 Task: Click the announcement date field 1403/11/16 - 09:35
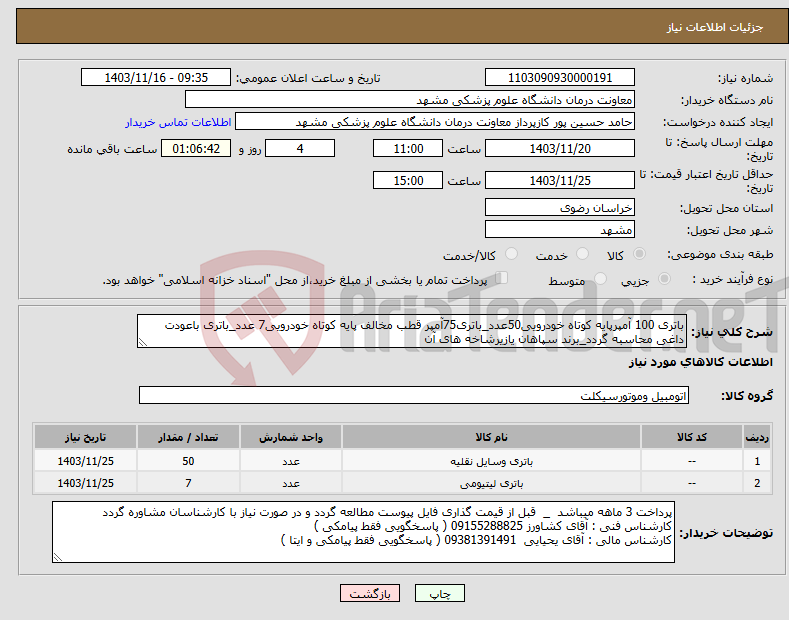(x=156, y=78)
